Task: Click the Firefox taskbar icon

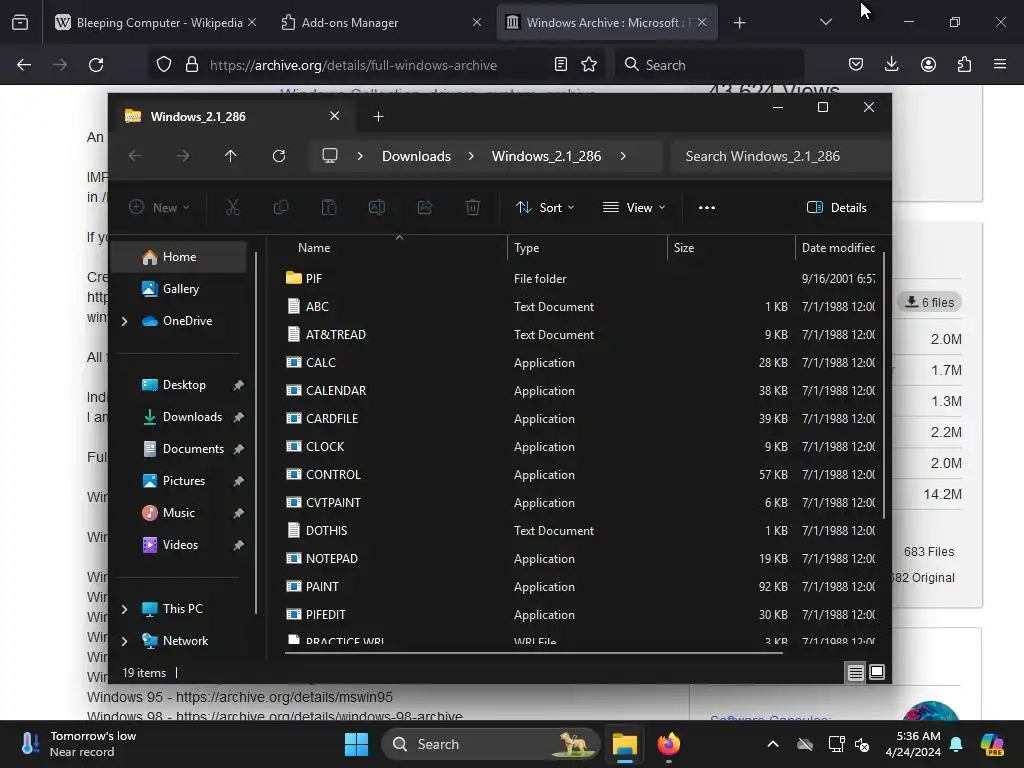Action: pyautogui.click(x=668, y=744)
